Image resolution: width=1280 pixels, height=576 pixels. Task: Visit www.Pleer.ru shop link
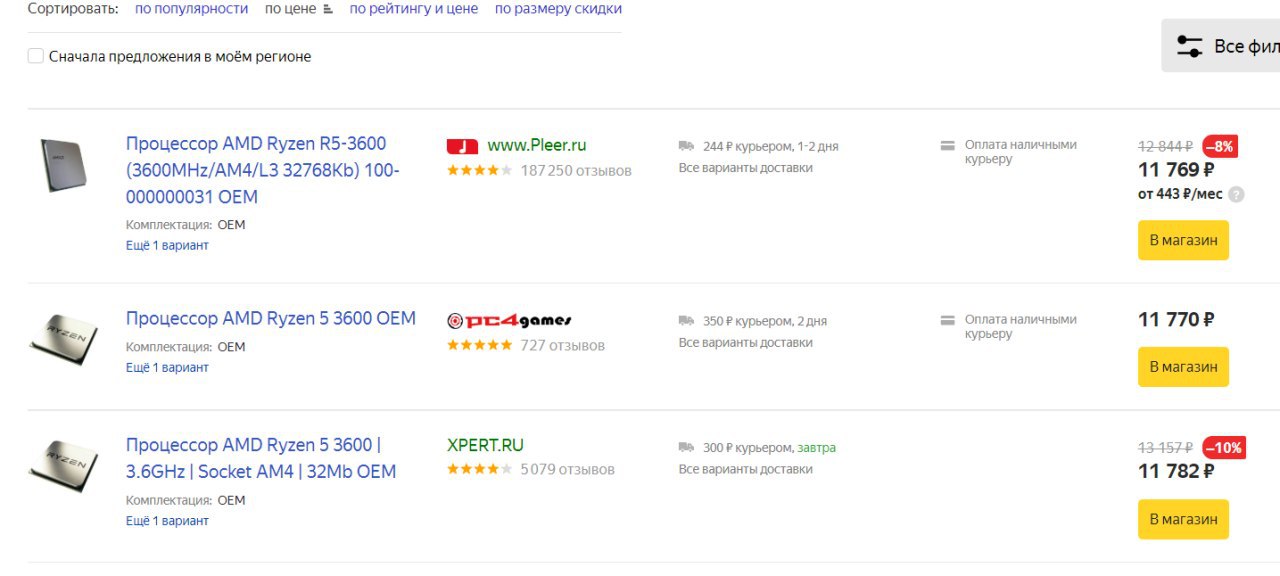point(537,145)
